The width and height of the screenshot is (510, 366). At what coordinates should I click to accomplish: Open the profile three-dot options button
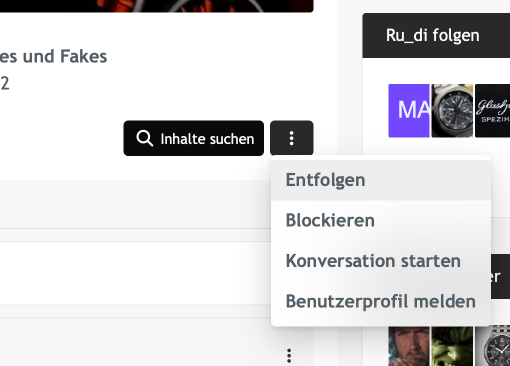(292, 138)
